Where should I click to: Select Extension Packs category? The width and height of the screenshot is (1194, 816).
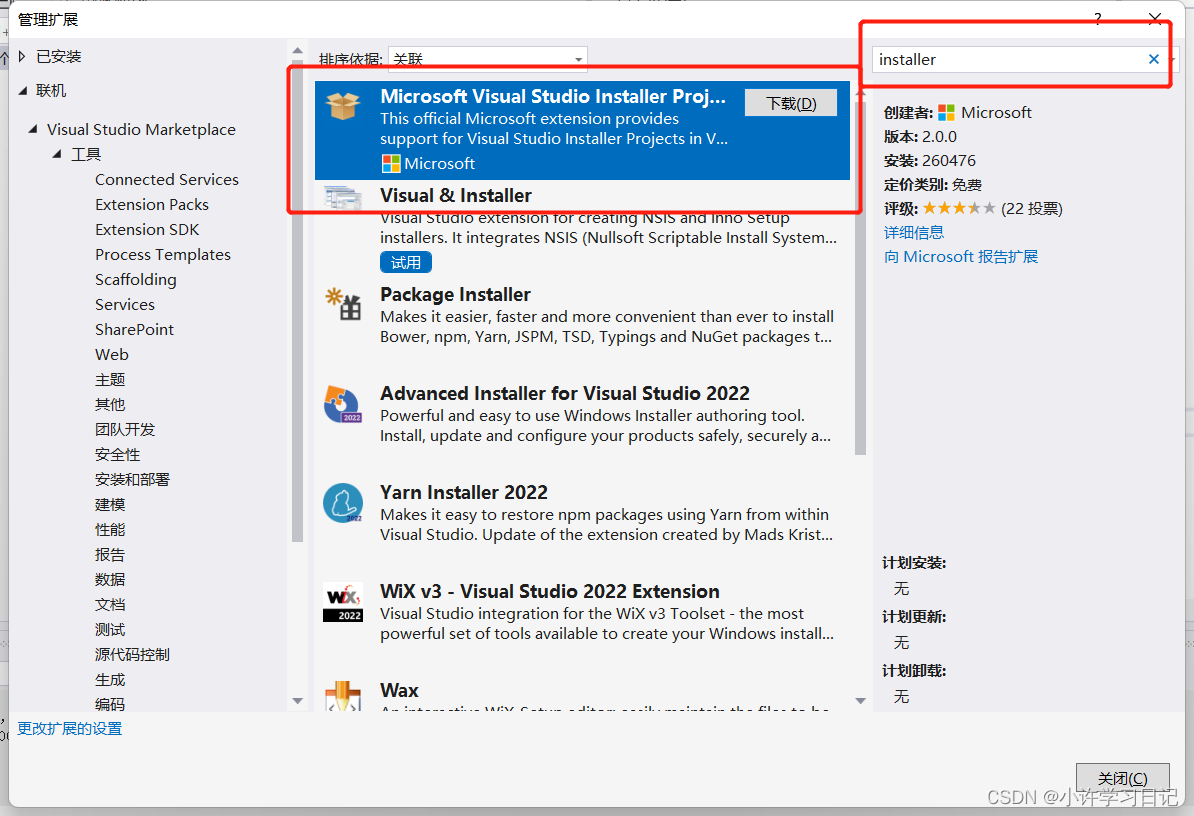[152, 205]
